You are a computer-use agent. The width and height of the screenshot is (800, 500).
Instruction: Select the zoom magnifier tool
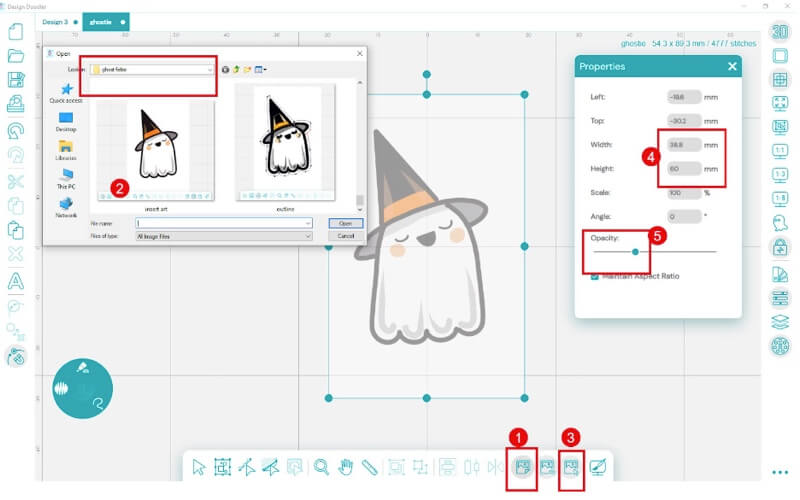321,467
